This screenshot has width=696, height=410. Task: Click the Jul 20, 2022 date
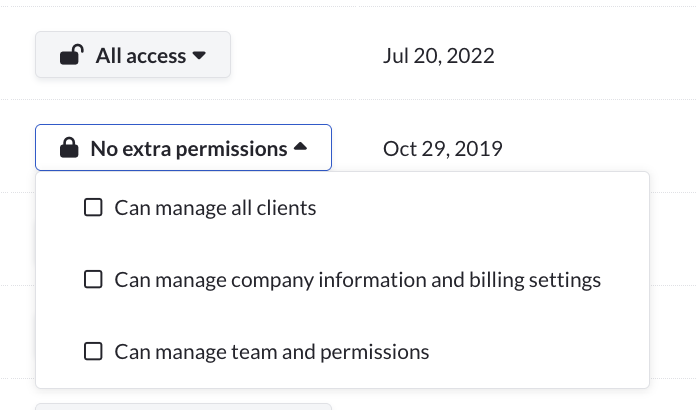click(438, 56)
